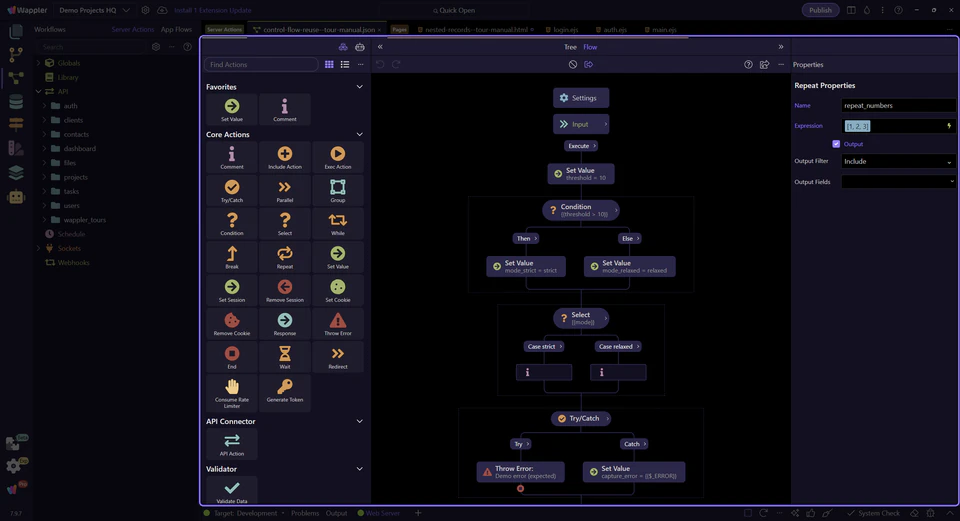Expand the auth folder in API tree
The height and width of the screenshot is (521, 960).
point(44,106)
